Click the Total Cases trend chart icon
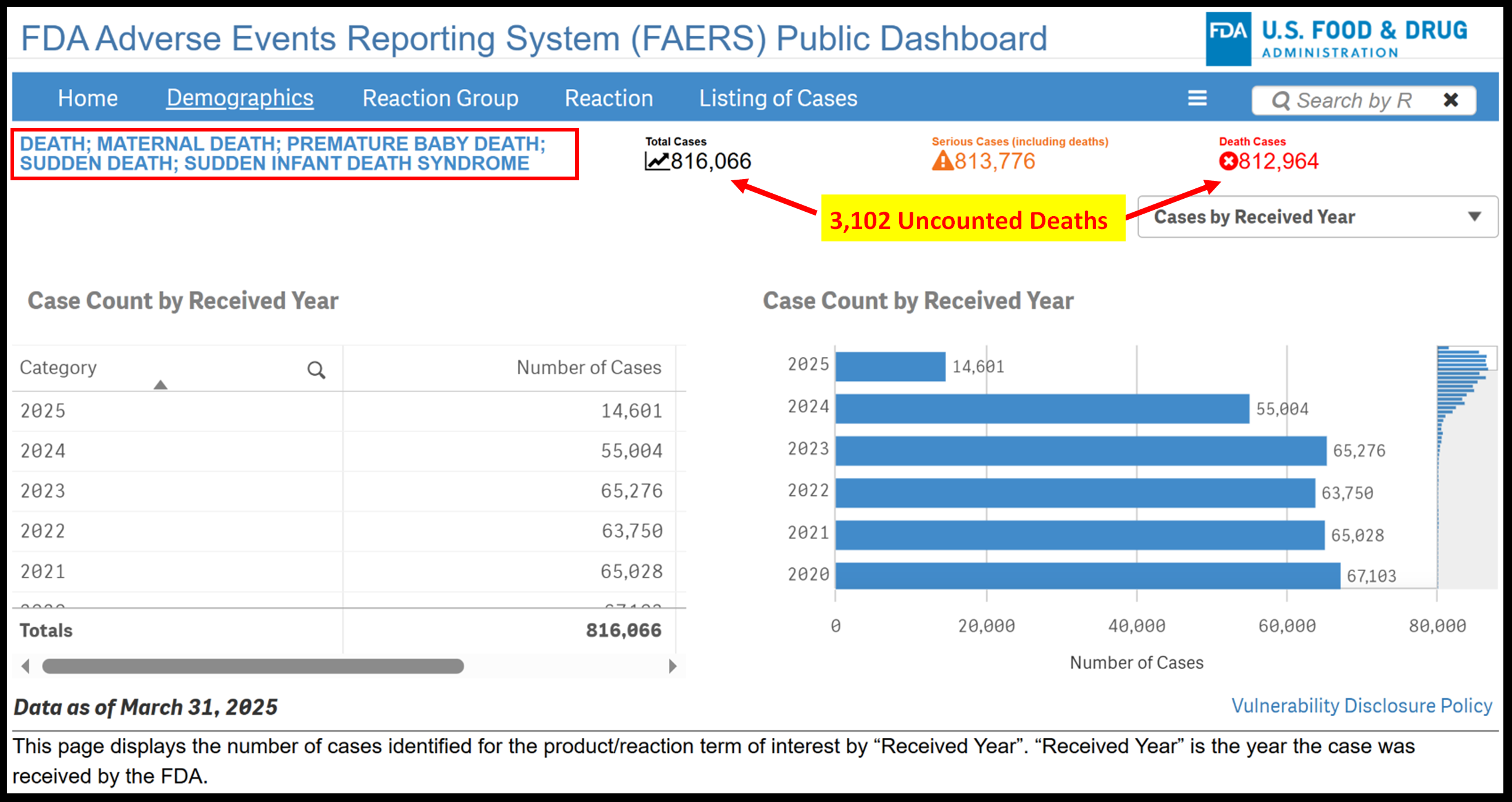Viewport: 1512px width, 802px height. (657, 161)
